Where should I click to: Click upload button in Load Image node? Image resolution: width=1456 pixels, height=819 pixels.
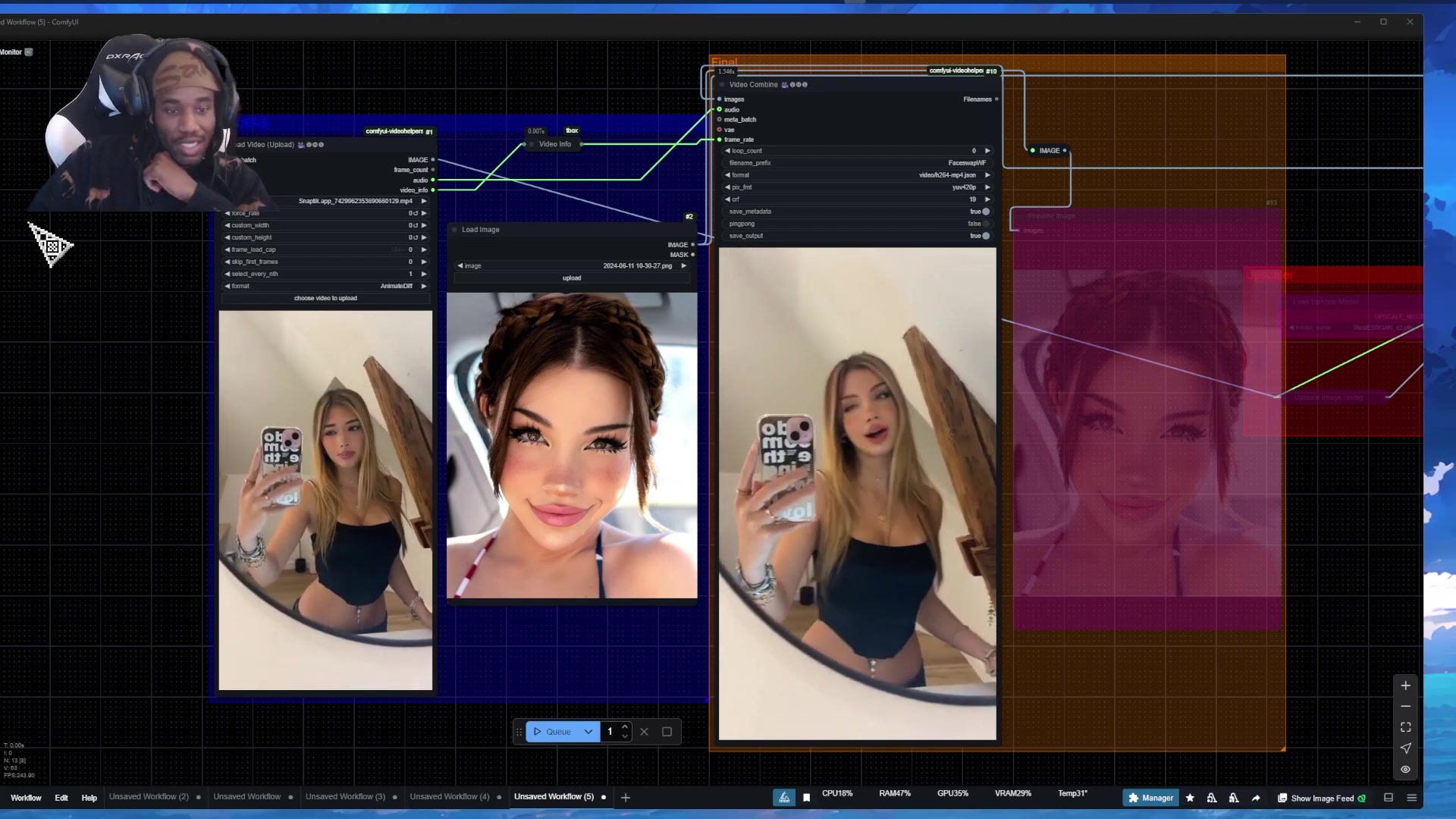[572, 278]
